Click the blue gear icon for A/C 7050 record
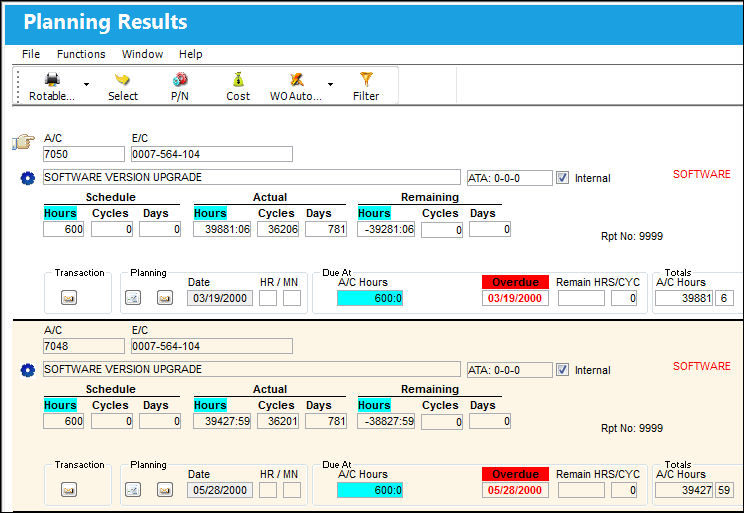The height and width of the screenshot is (513, 744). (28, 178)
